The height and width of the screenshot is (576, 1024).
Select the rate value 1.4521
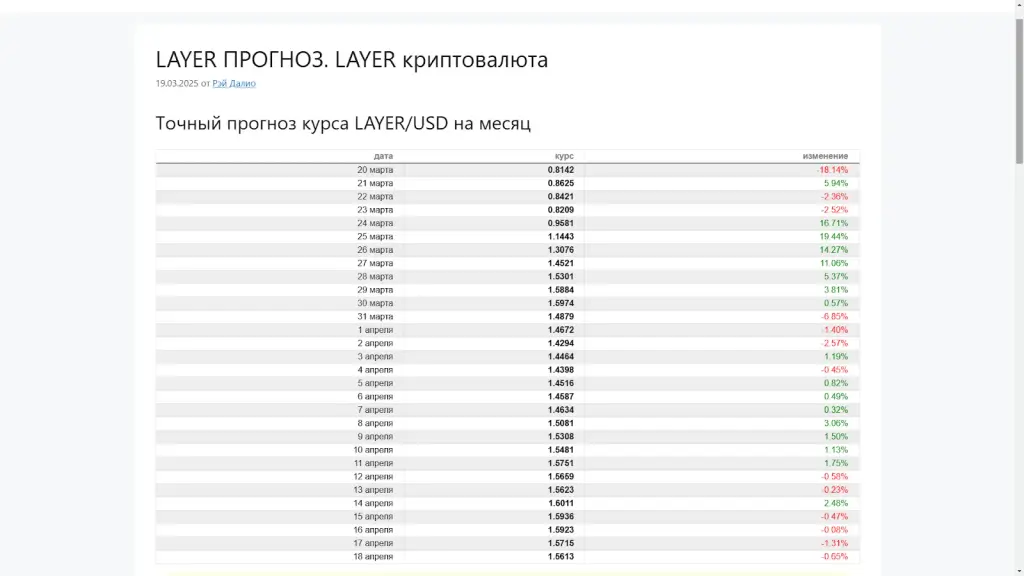pyautogui.click(x=561, y=263)
